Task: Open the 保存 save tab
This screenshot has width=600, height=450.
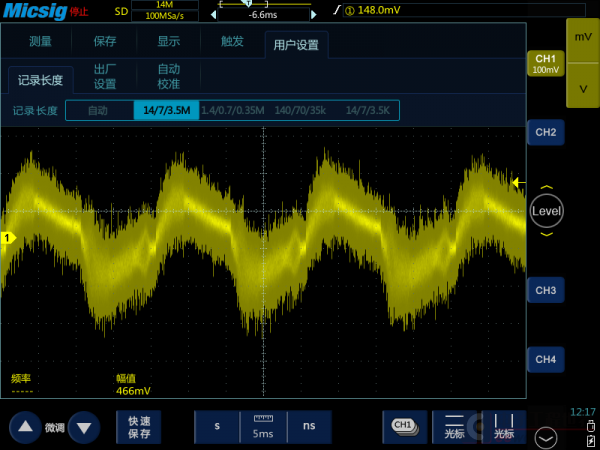Action: (105, 41)
